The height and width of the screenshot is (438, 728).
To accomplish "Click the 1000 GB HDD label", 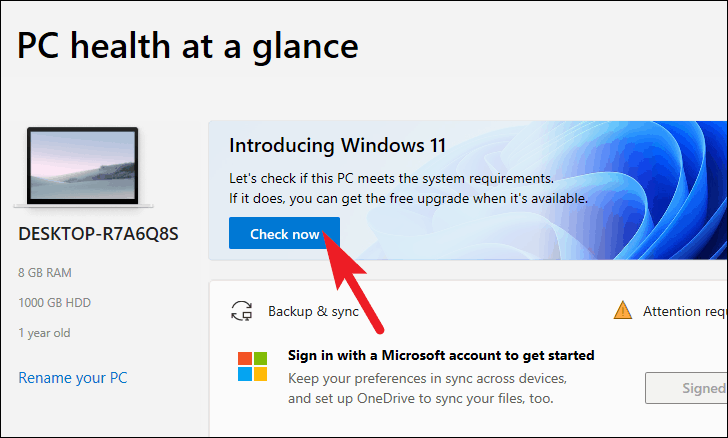I will tap(54, 303).
